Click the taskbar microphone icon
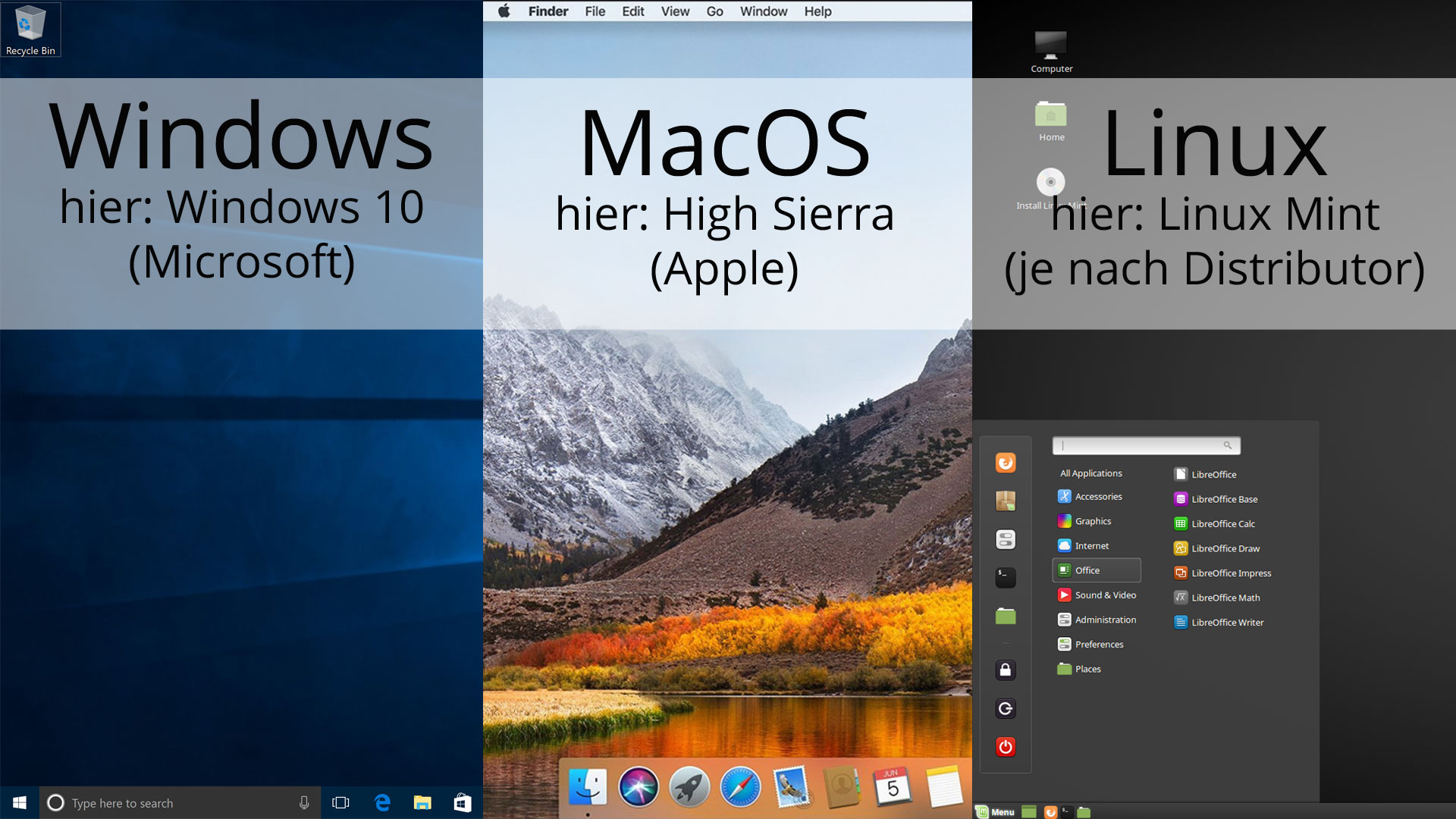This screenshot has height=819, width=1456. point(304,802)
